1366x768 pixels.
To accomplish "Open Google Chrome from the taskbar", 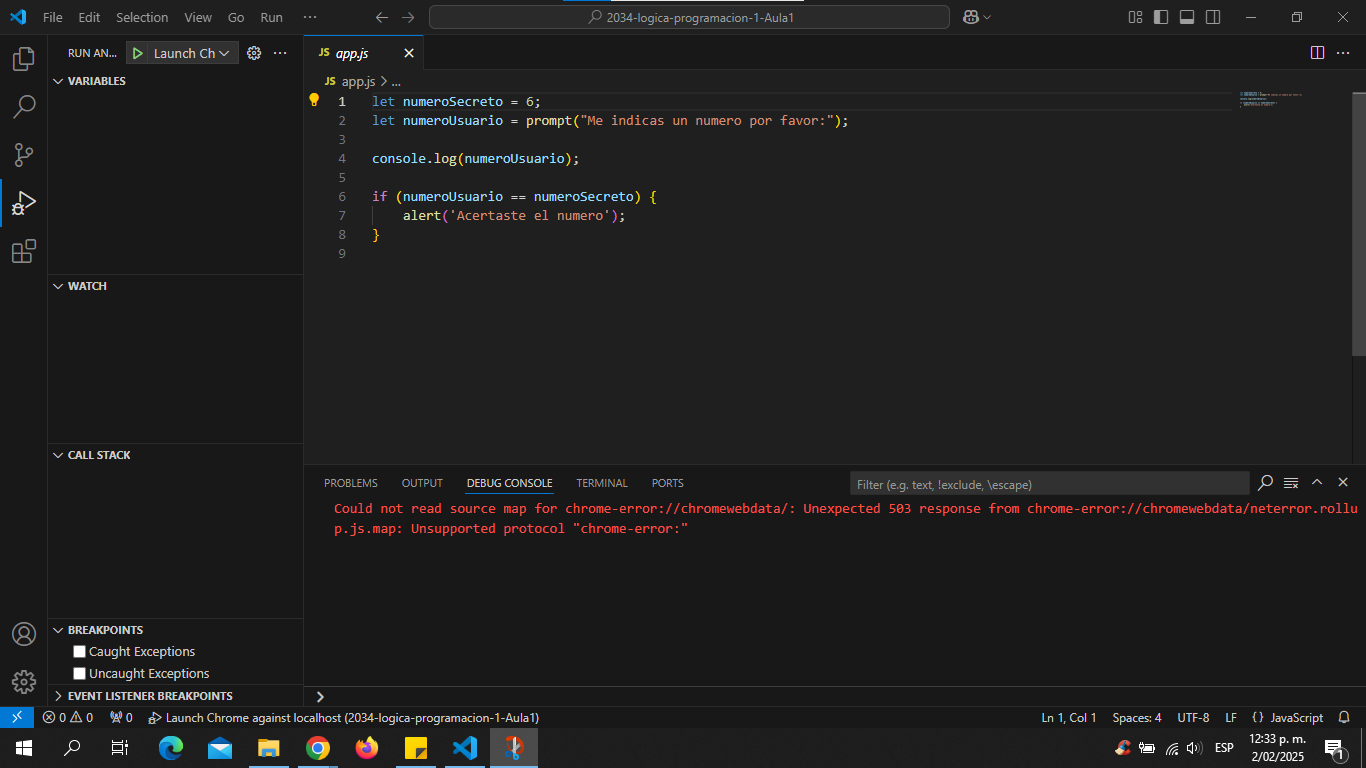I will click(318, 747).
